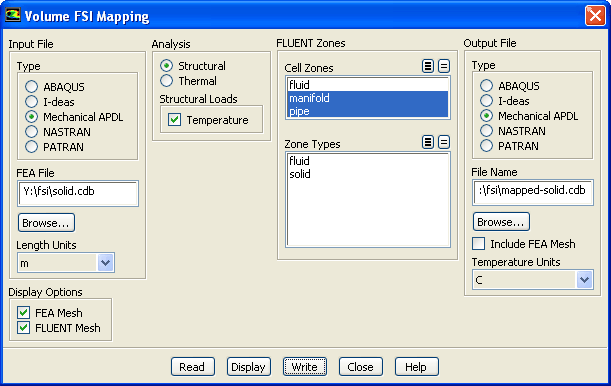The image size is (611, 386).
Task: Click output File Name input field
Action: point(533,192)
